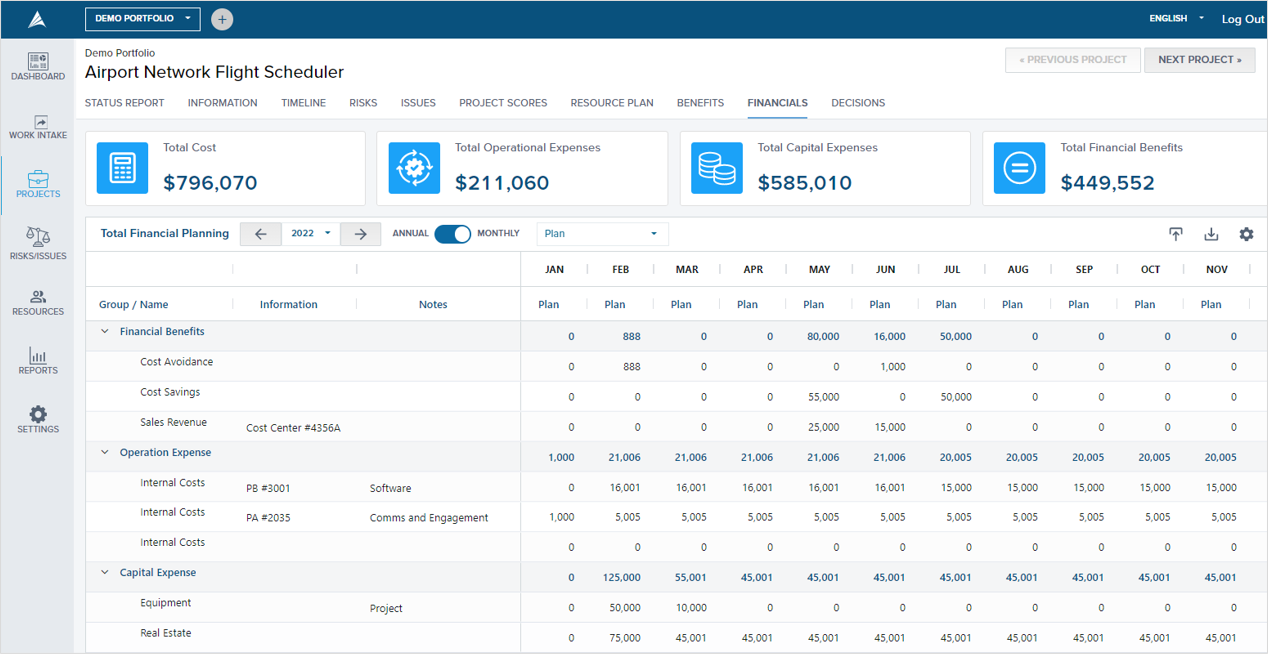Open the 2022 year dropdown
This screenshot has width=1268, height=654.
point(311,233)
